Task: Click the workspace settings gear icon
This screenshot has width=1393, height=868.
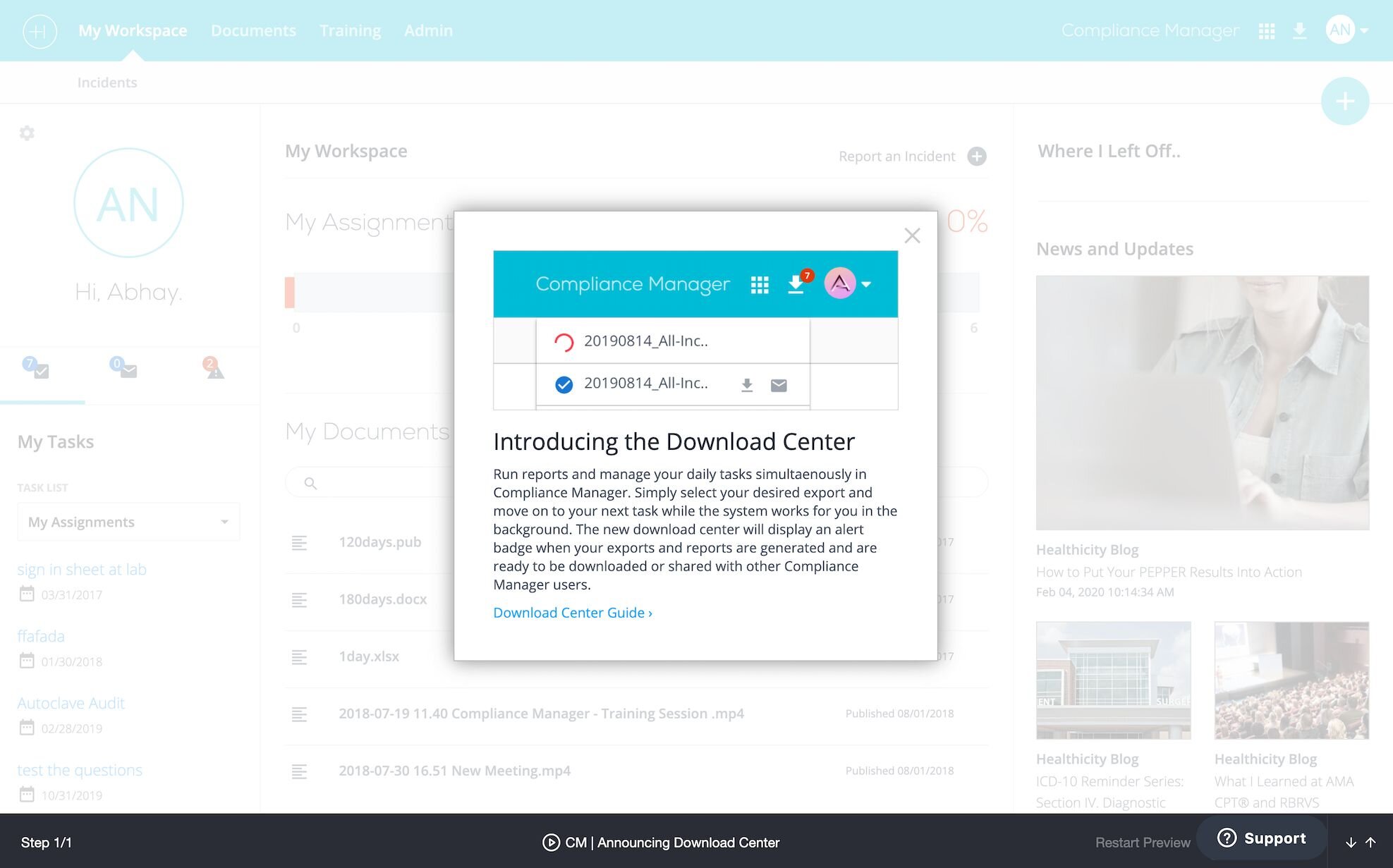Action: [27, 133]
